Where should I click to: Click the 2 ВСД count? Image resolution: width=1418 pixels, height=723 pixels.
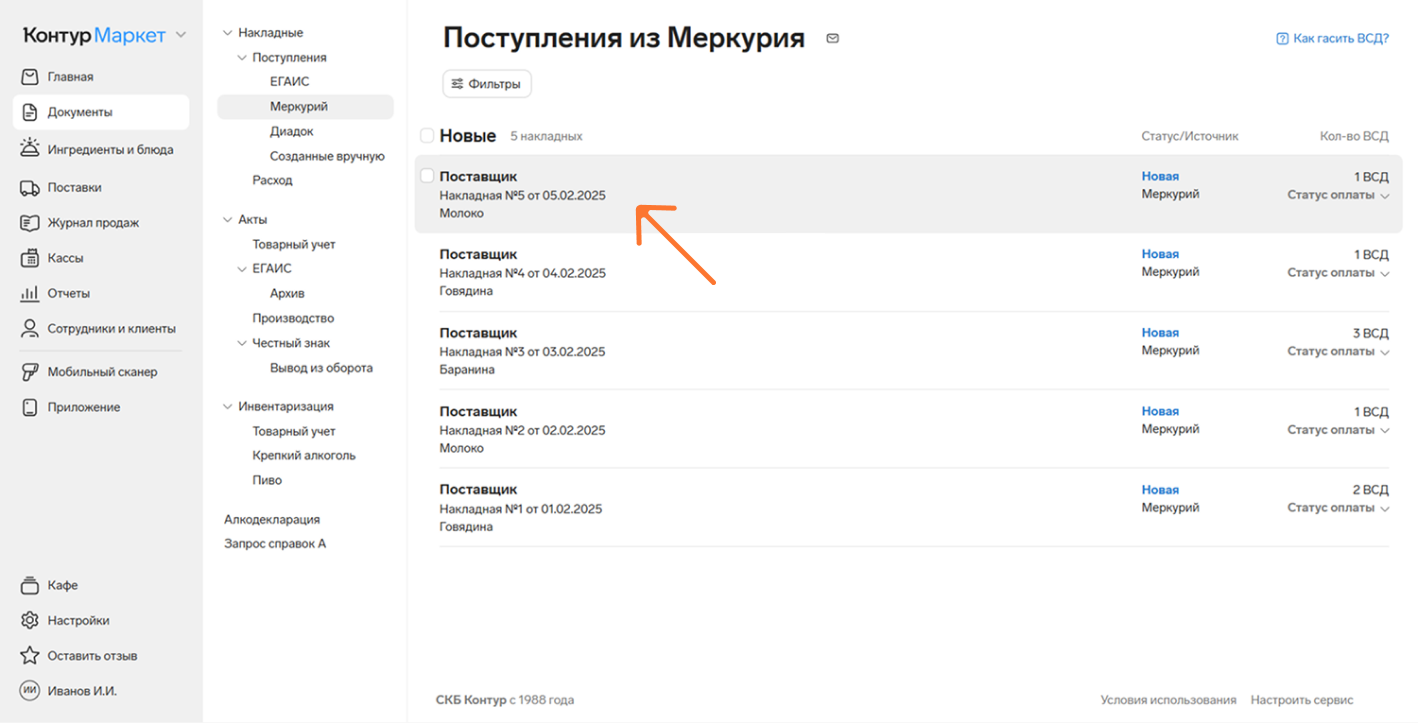tap(1370, 490)
